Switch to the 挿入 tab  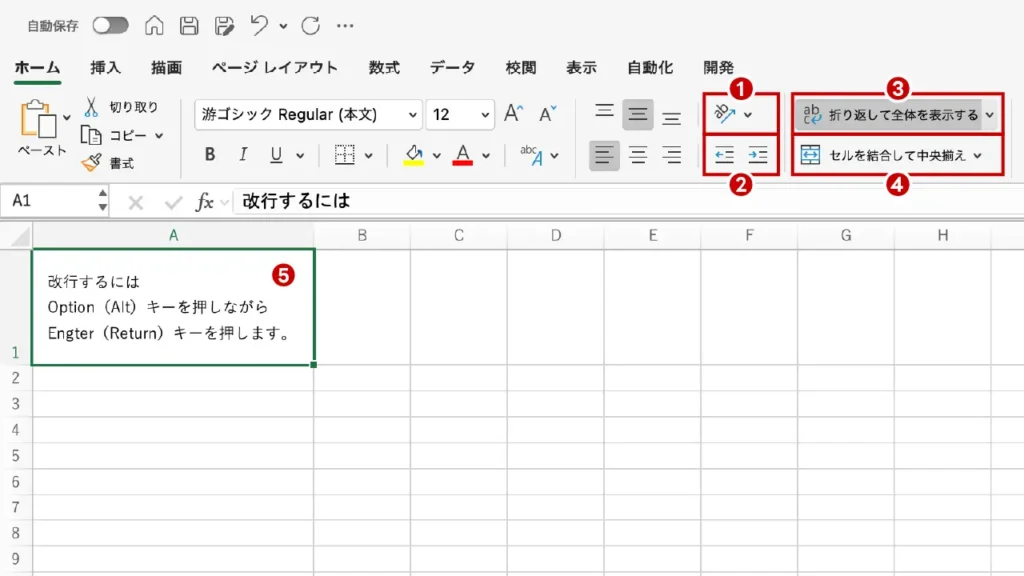pos(105,68)
